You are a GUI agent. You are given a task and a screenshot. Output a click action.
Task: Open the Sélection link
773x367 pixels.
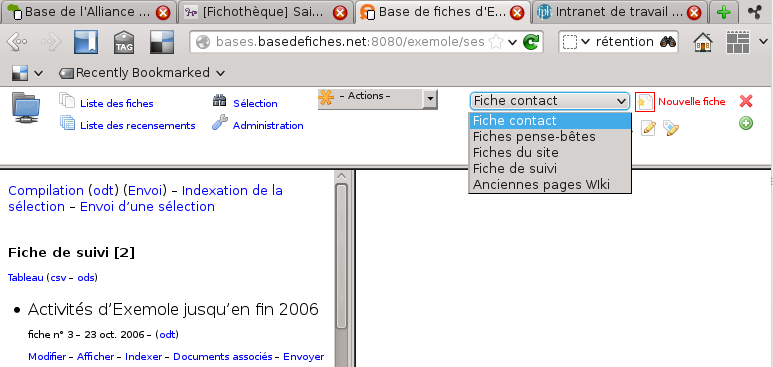point(255,104)
